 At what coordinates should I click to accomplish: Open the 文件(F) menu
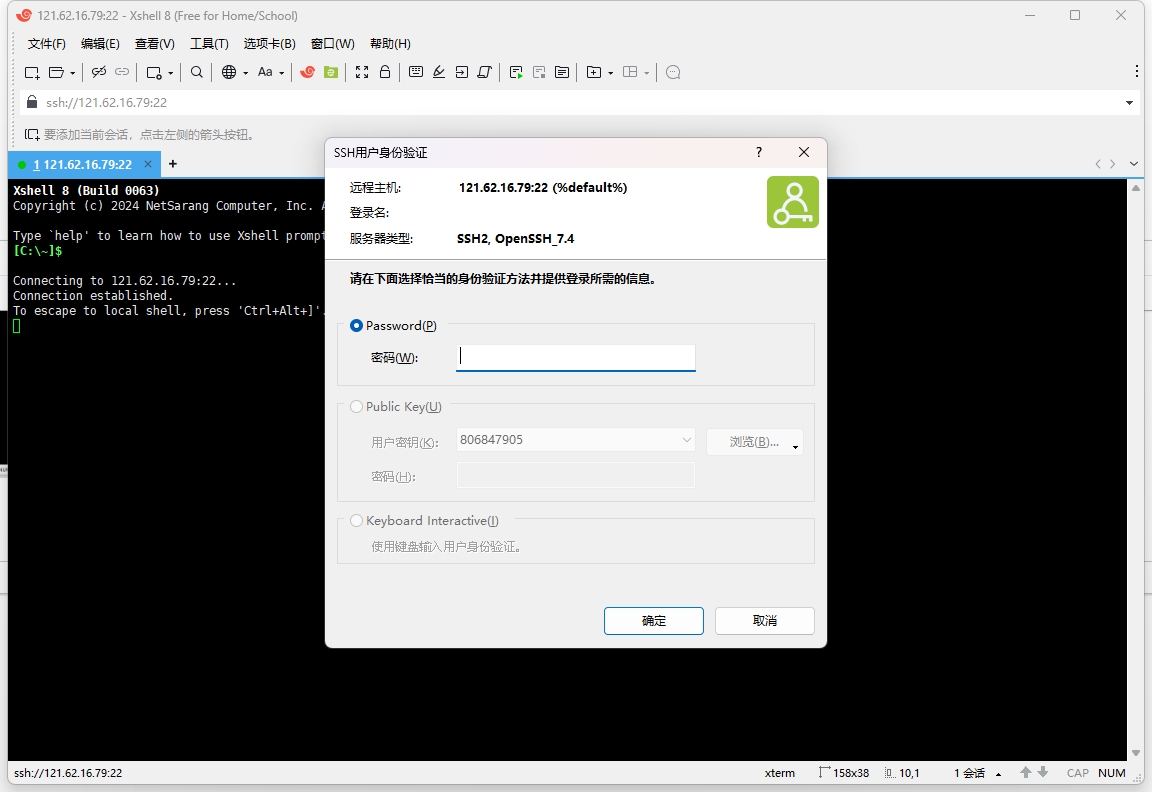coord(46,43)
